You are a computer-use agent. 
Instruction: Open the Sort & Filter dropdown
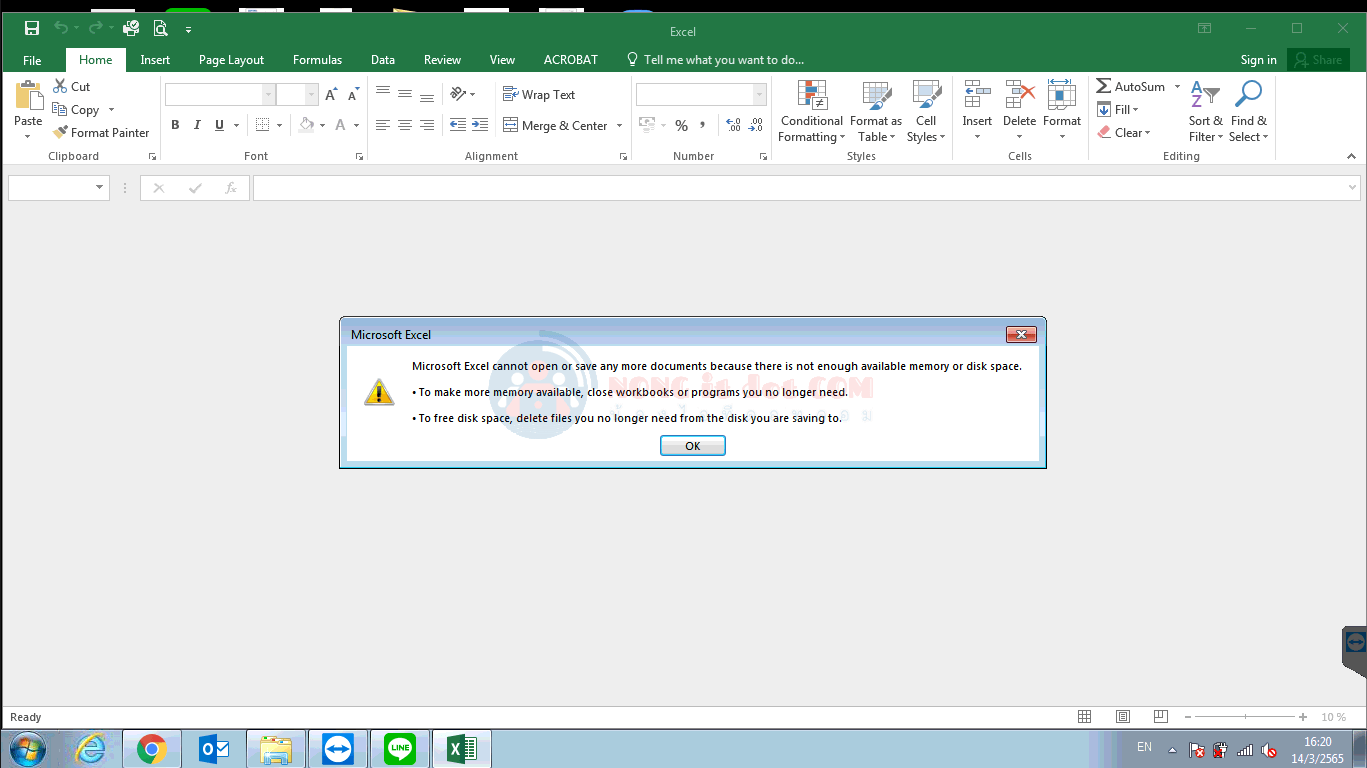click(1205, 112)
